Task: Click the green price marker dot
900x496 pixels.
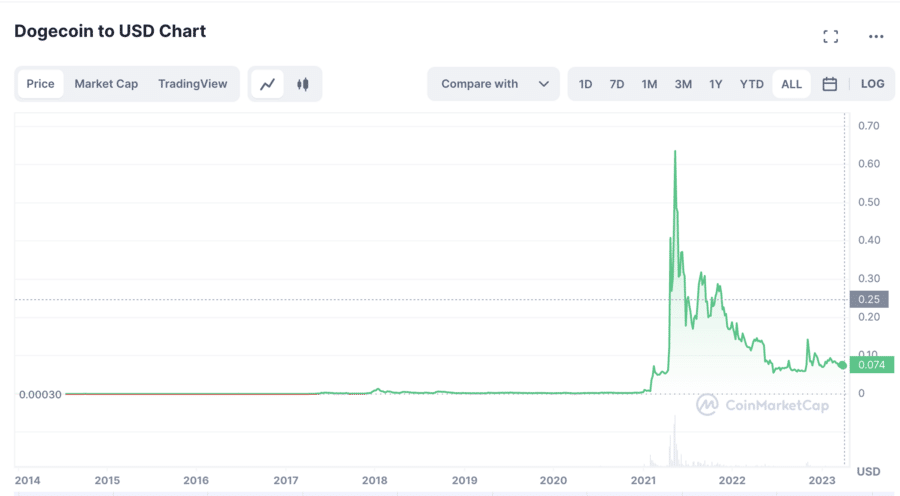Action: (x=842, y=365)
